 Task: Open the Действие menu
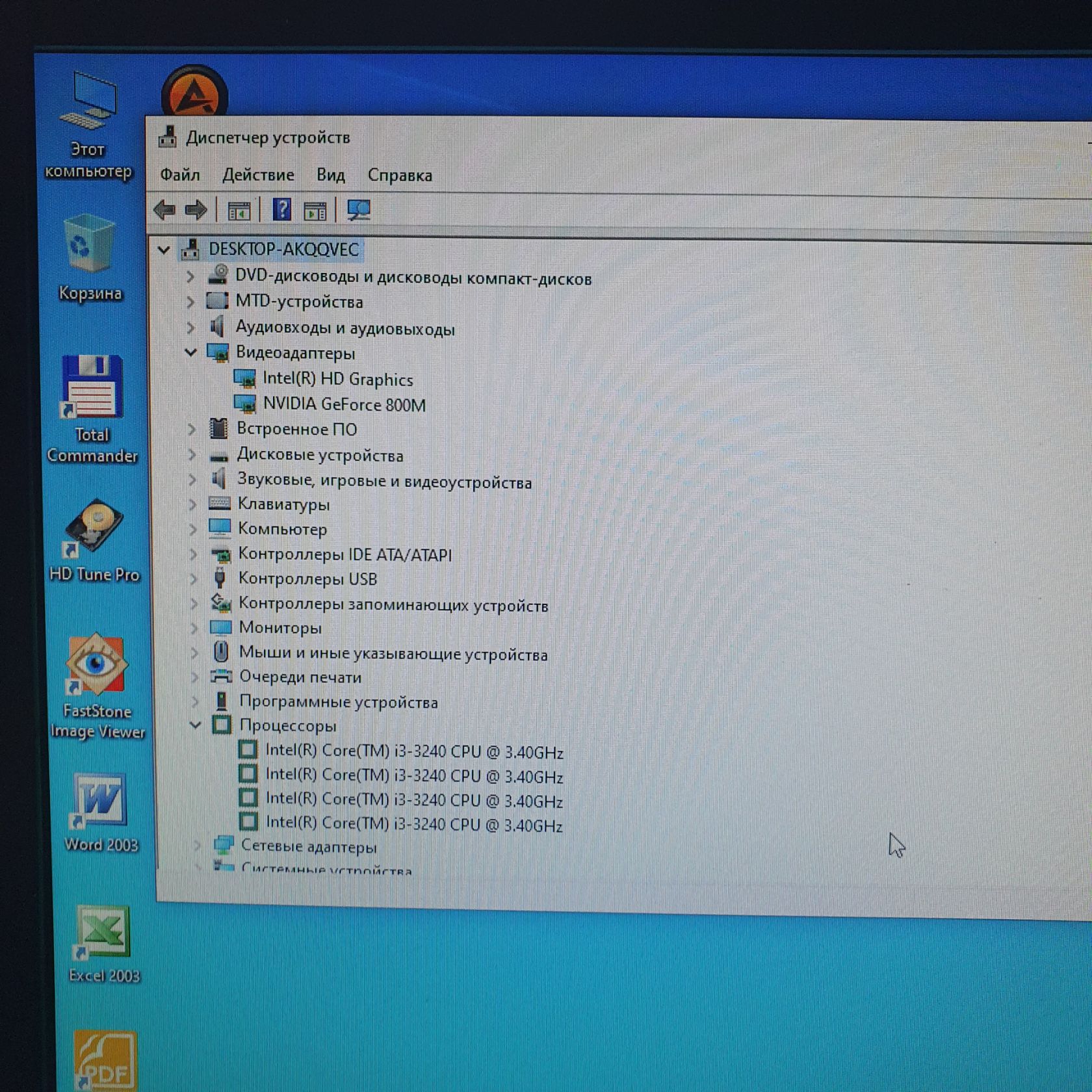pyautogui.click(x=258, y=175)
